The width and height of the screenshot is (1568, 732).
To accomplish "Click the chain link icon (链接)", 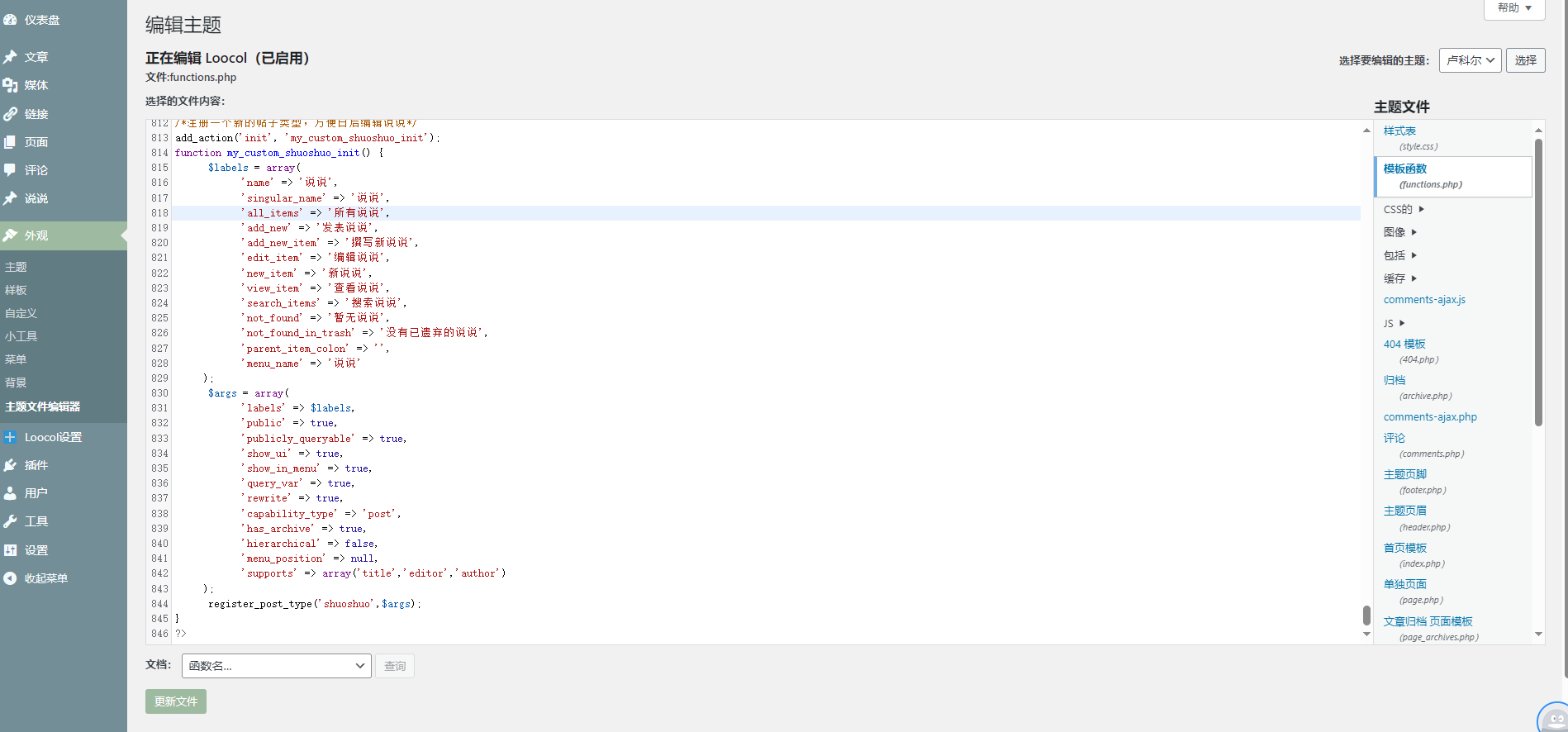I will coord(11,114).
